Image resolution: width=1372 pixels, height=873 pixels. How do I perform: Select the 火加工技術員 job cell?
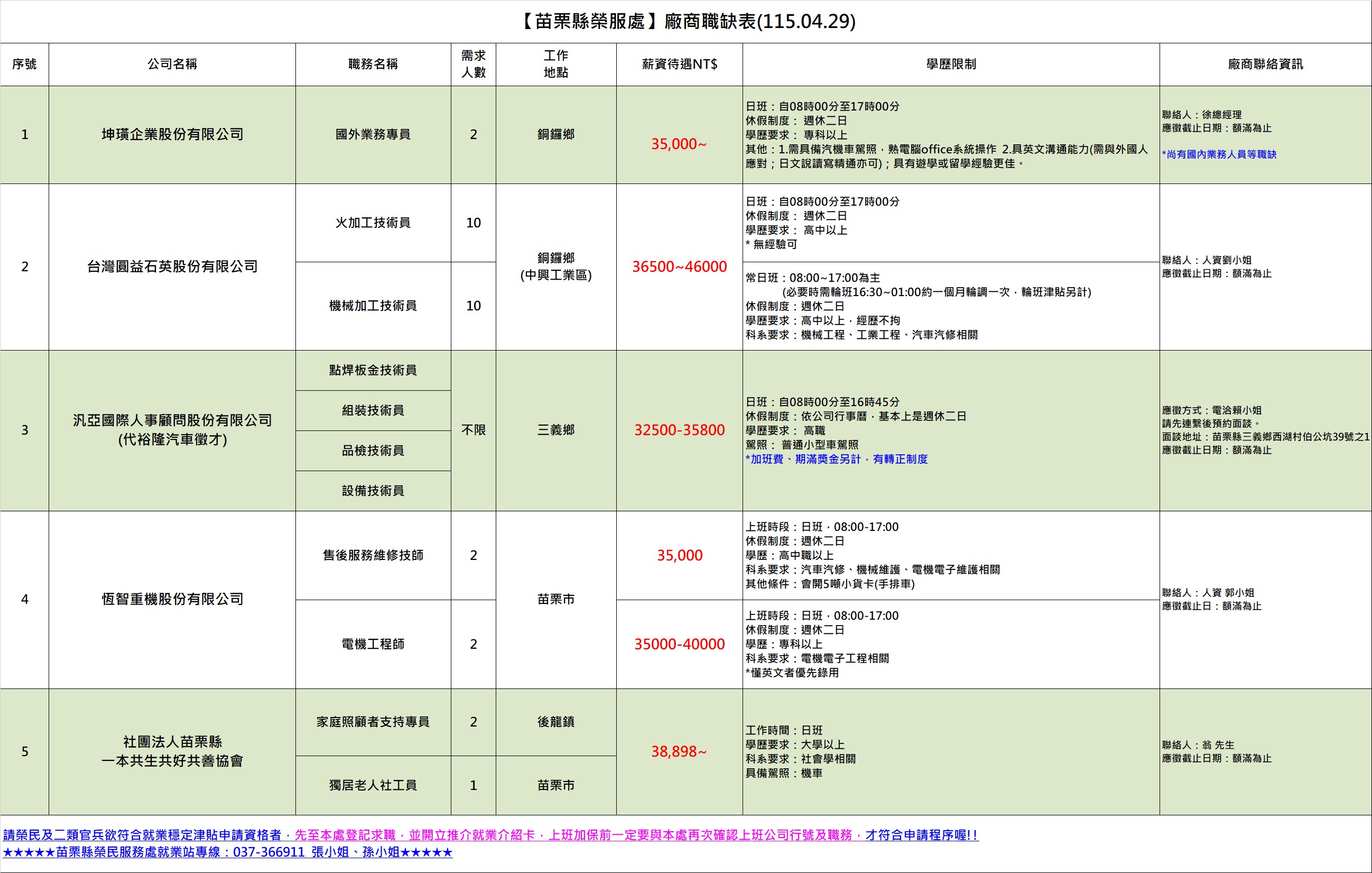[x=373, y=223]
